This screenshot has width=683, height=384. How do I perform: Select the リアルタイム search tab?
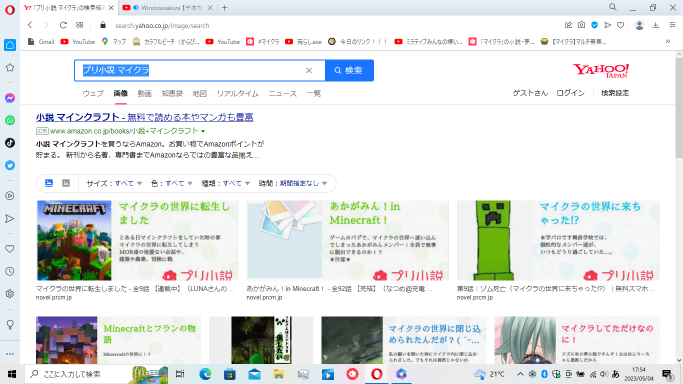pyautogui.click(x=237, y=94)
